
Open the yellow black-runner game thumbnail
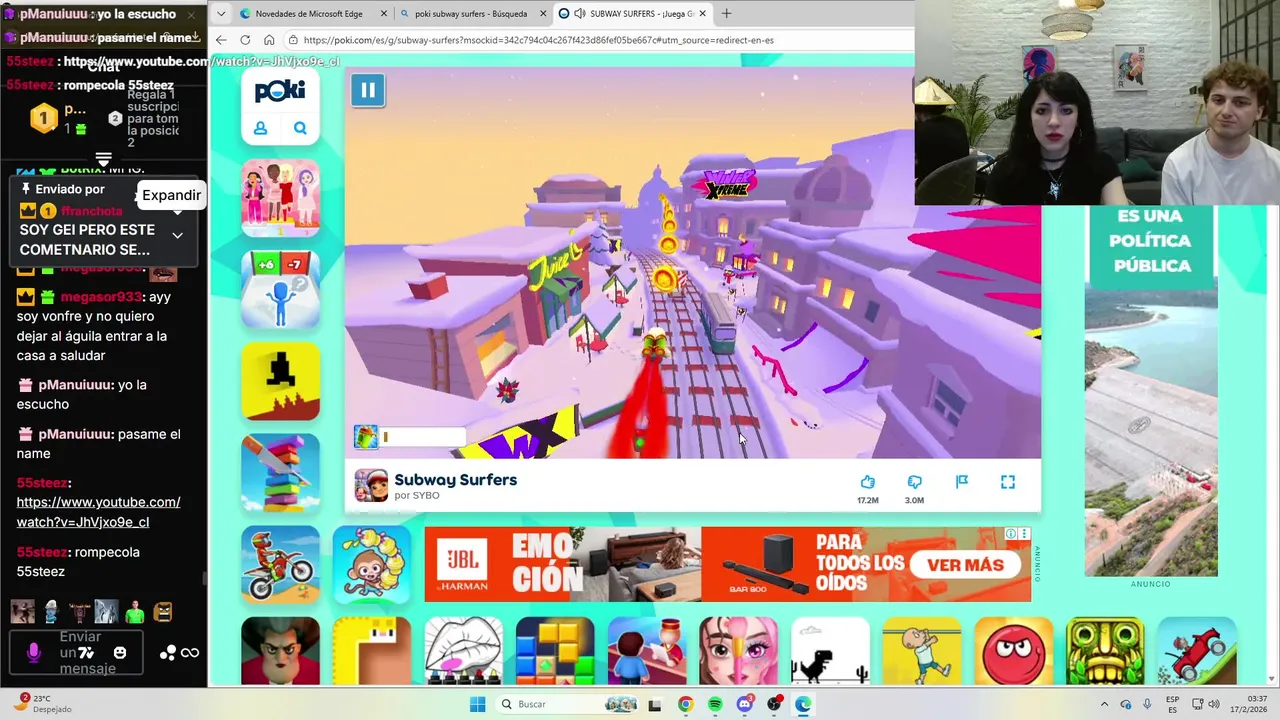[280, 381]
